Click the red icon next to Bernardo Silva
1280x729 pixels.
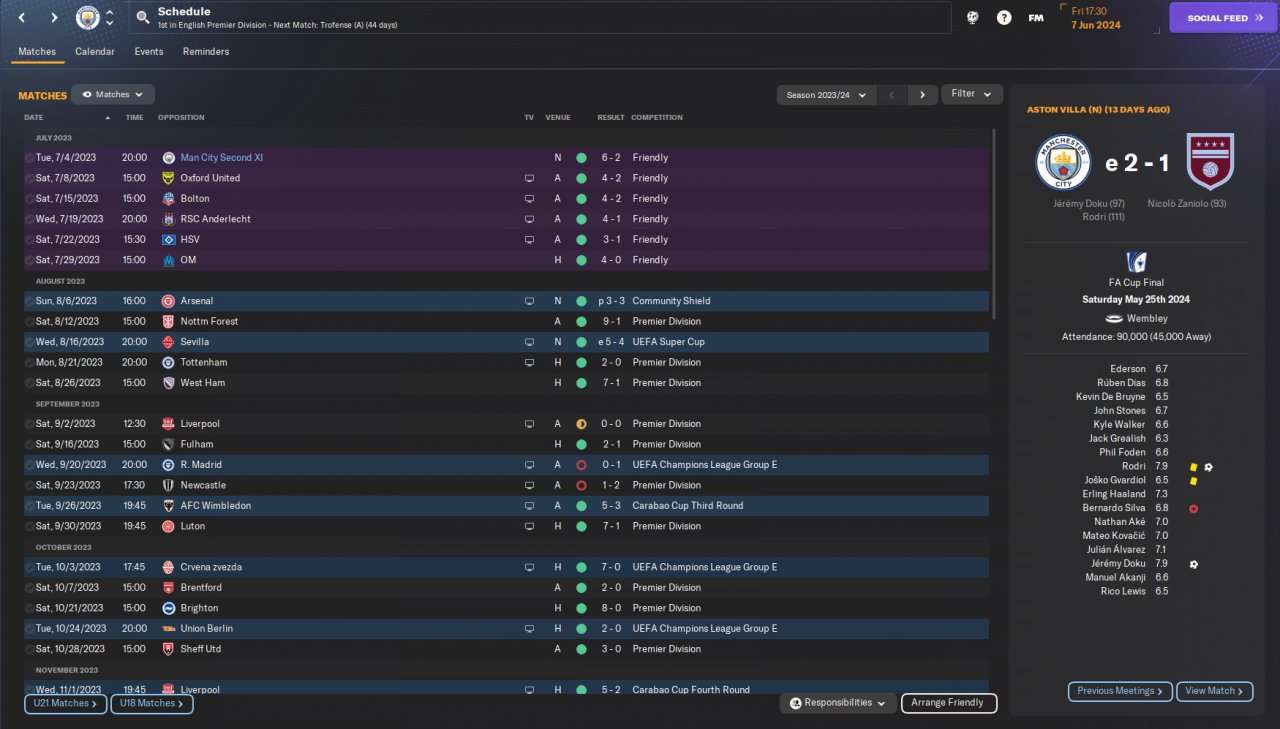point(1193,509)
